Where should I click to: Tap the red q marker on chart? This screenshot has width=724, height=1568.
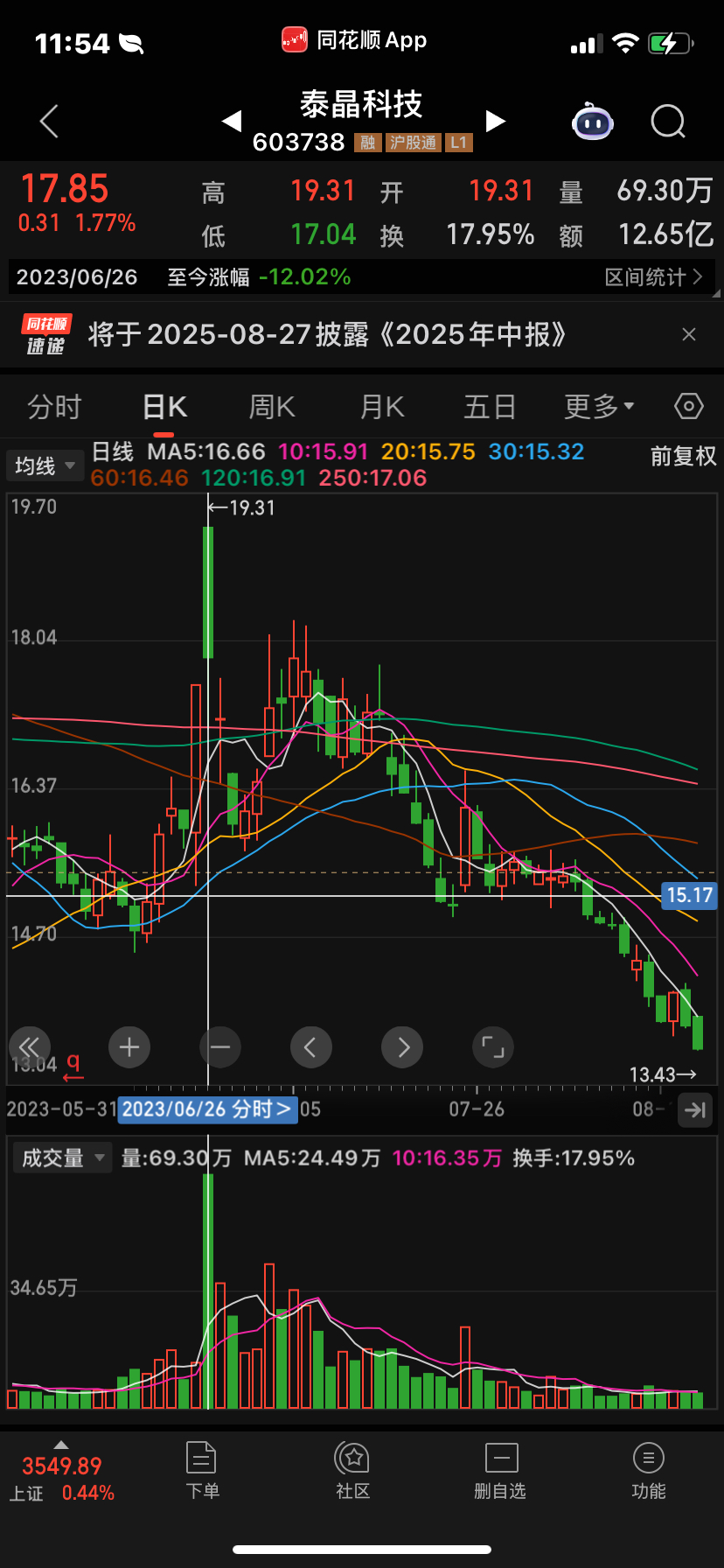[x=73, y=1067]
